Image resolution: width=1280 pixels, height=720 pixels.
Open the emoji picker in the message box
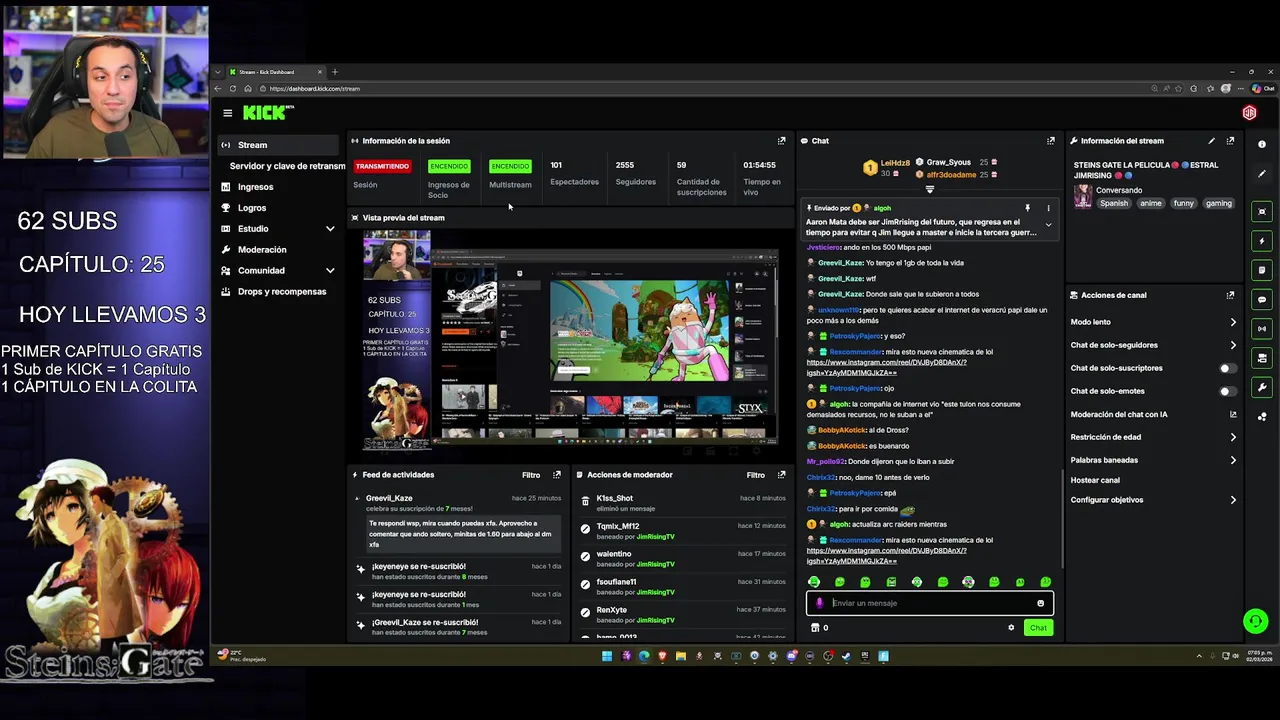(1040, 603)
